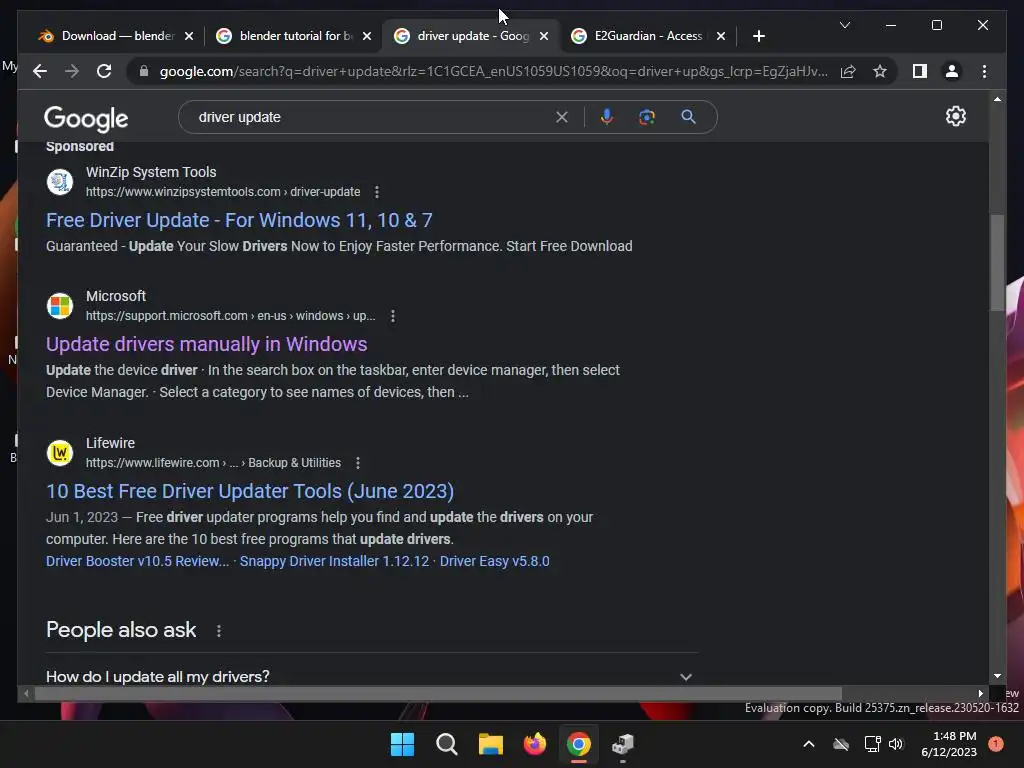Click the scroll down arrow
This screenshot has width=1024, height=768.
click(997, 676)
